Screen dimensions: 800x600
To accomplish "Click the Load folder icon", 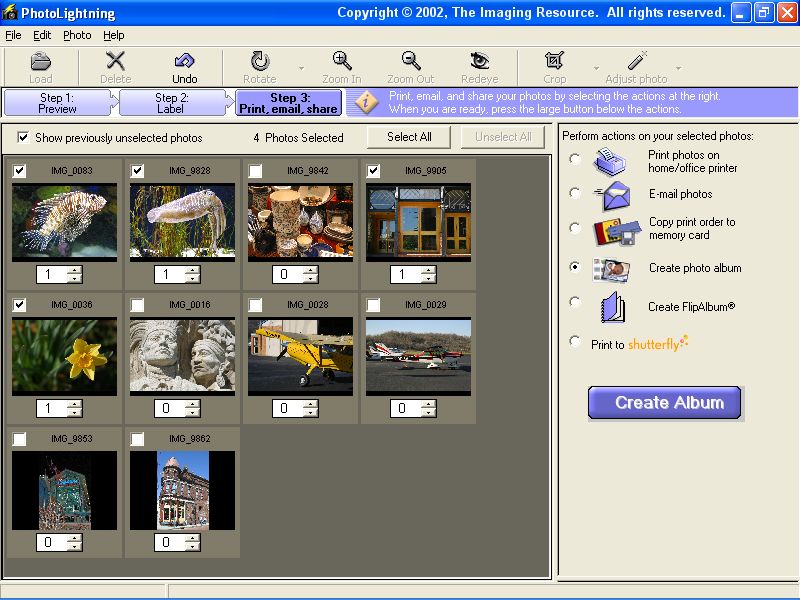I will coord(40,62).
